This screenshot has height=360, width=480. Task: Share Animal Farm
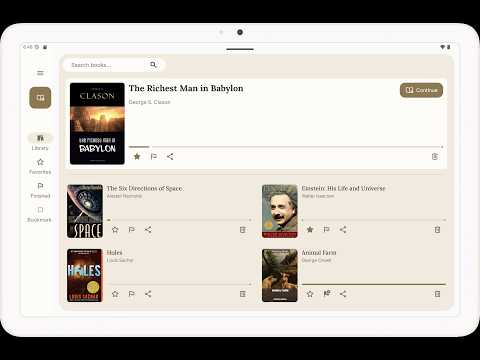pos(343,294)
